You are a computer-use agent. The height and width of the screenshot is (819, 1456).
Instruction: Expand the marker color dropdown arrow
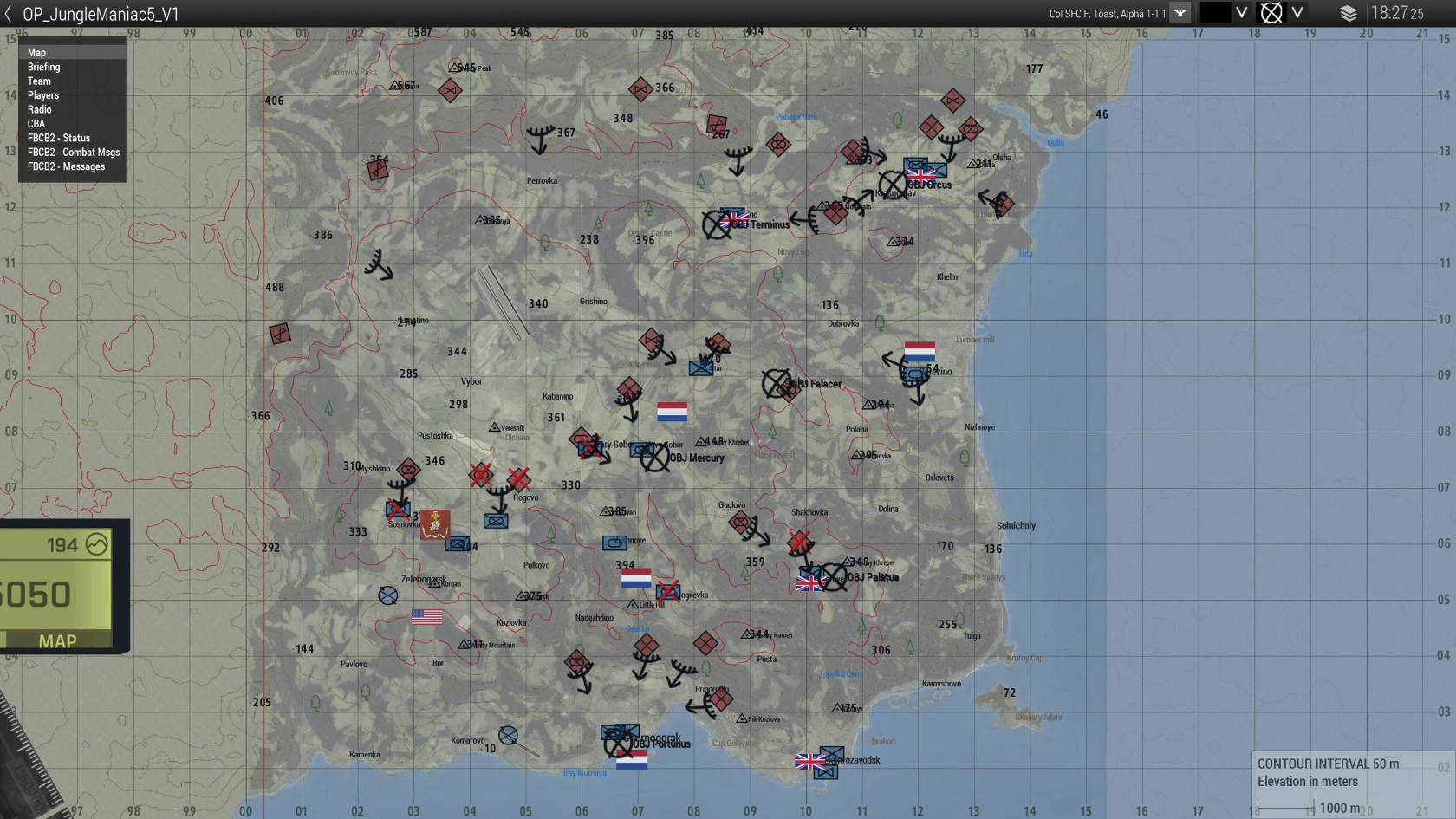1241,13
